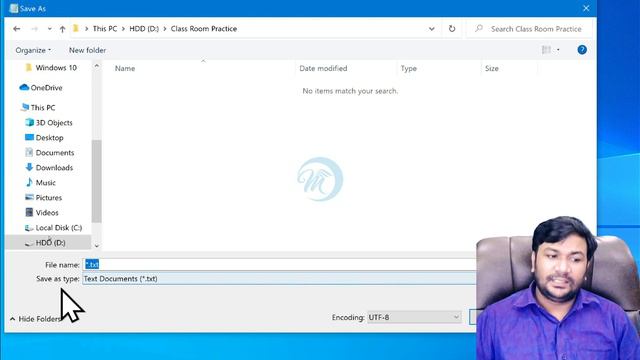Refresh the folder view
This screenshot has height=360, width=640.
pos(452,29)
